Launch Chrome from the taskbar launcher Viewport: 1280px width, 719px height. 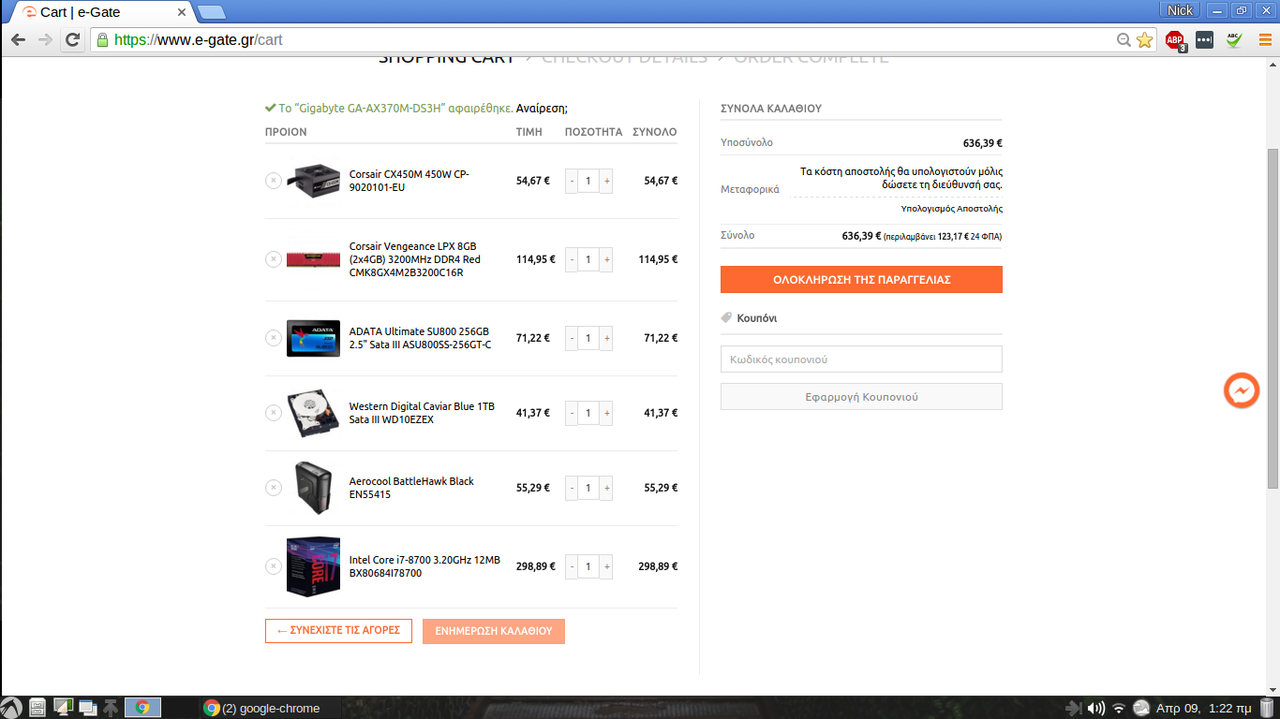point(142,708)
